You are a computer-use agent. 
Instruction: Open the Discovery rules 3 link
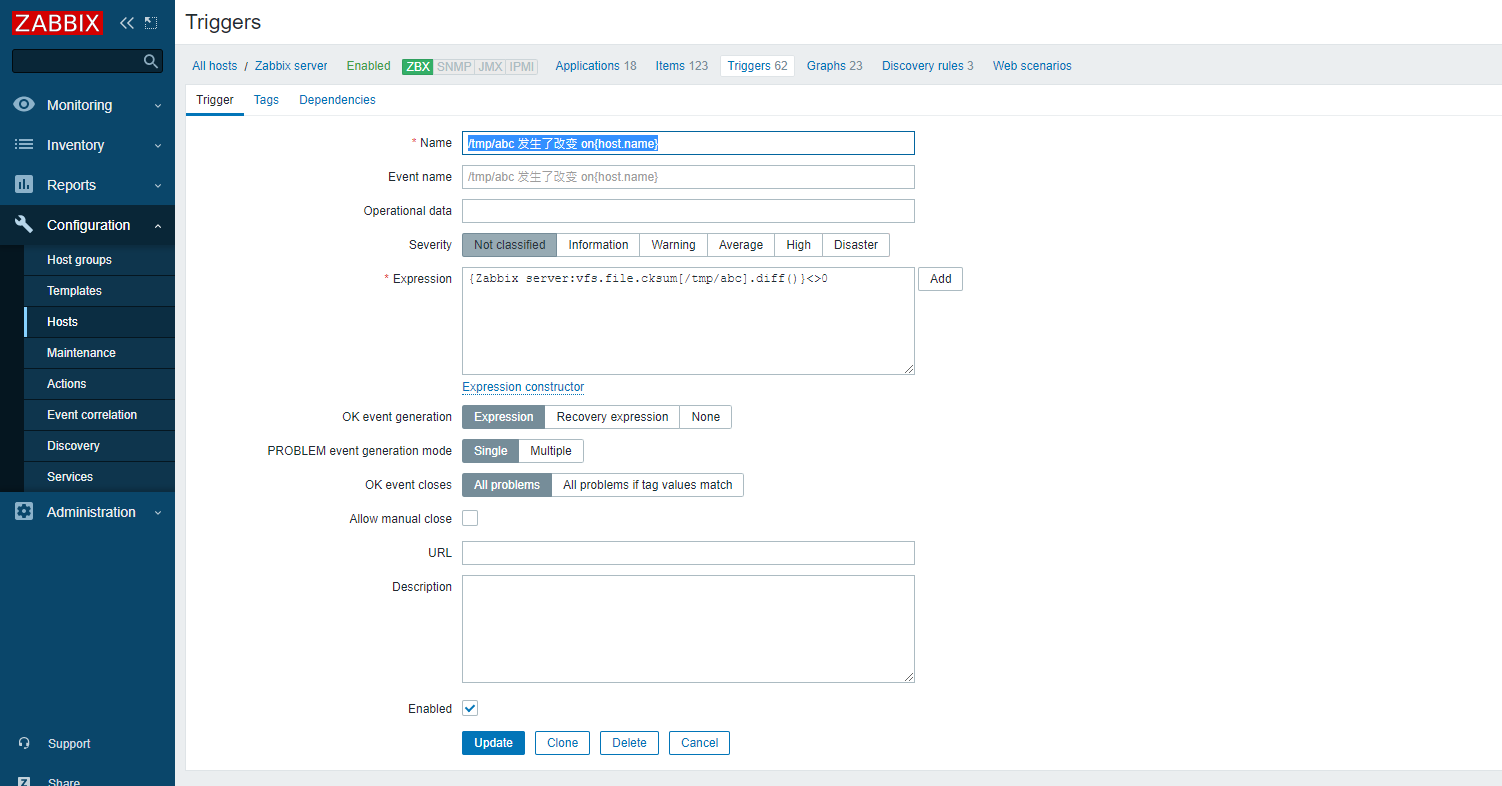pos(928,66)
